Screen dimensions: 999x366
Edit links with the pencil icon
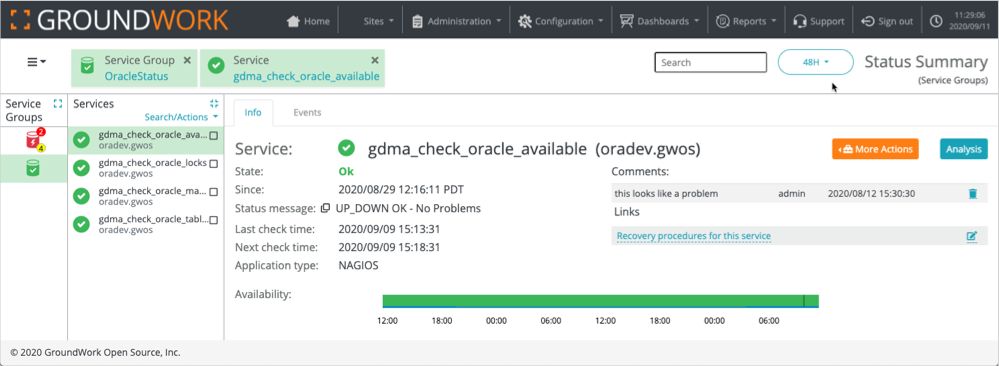tap(972, 237)
